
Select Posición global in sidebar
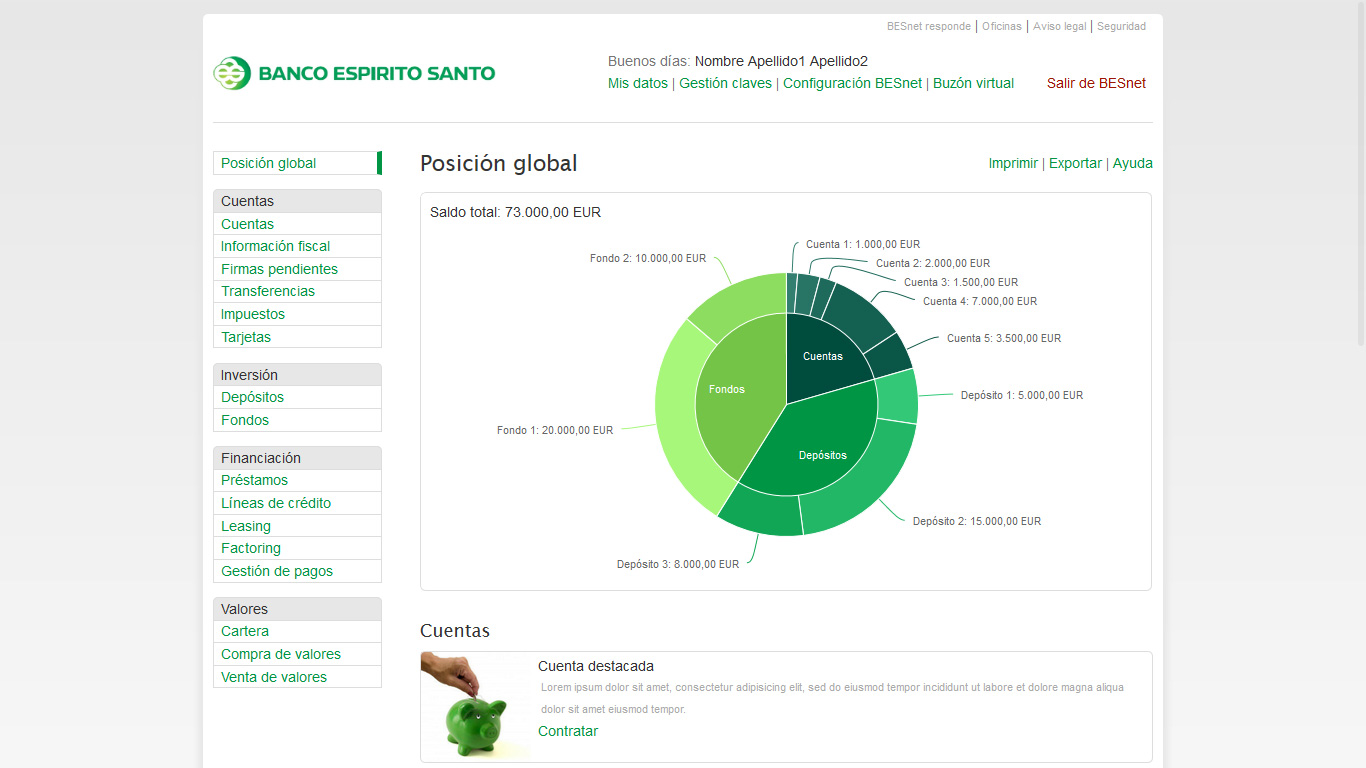[297, 163]
